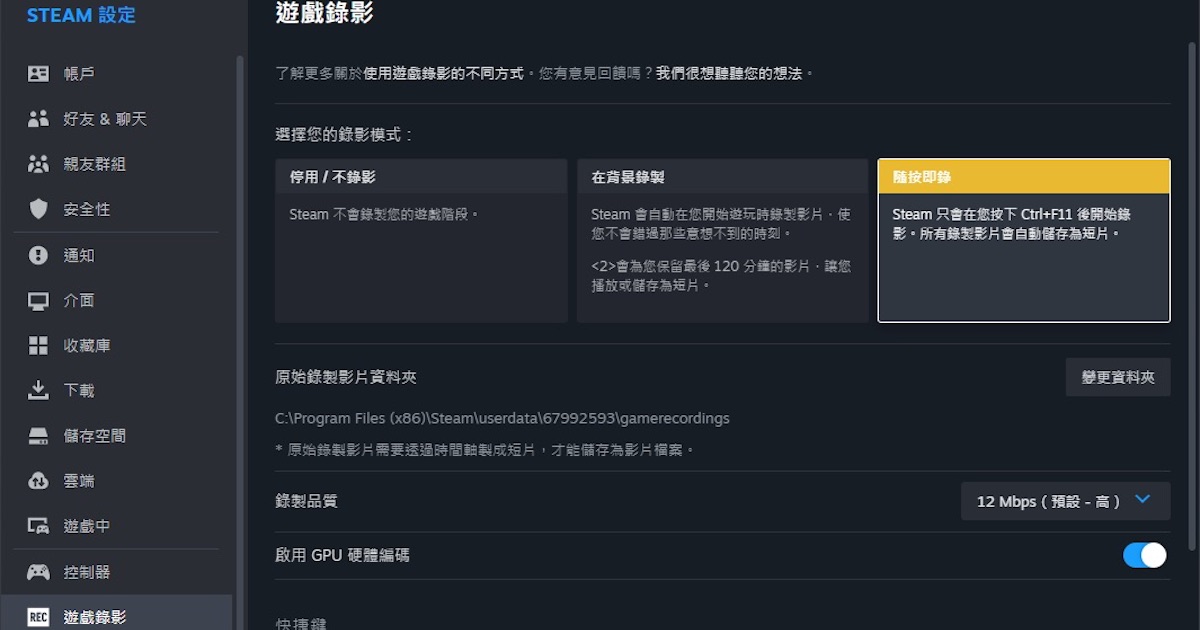Click the 帳戶 account card icon
Screen dimensions: 1200x630
point(38,73)
